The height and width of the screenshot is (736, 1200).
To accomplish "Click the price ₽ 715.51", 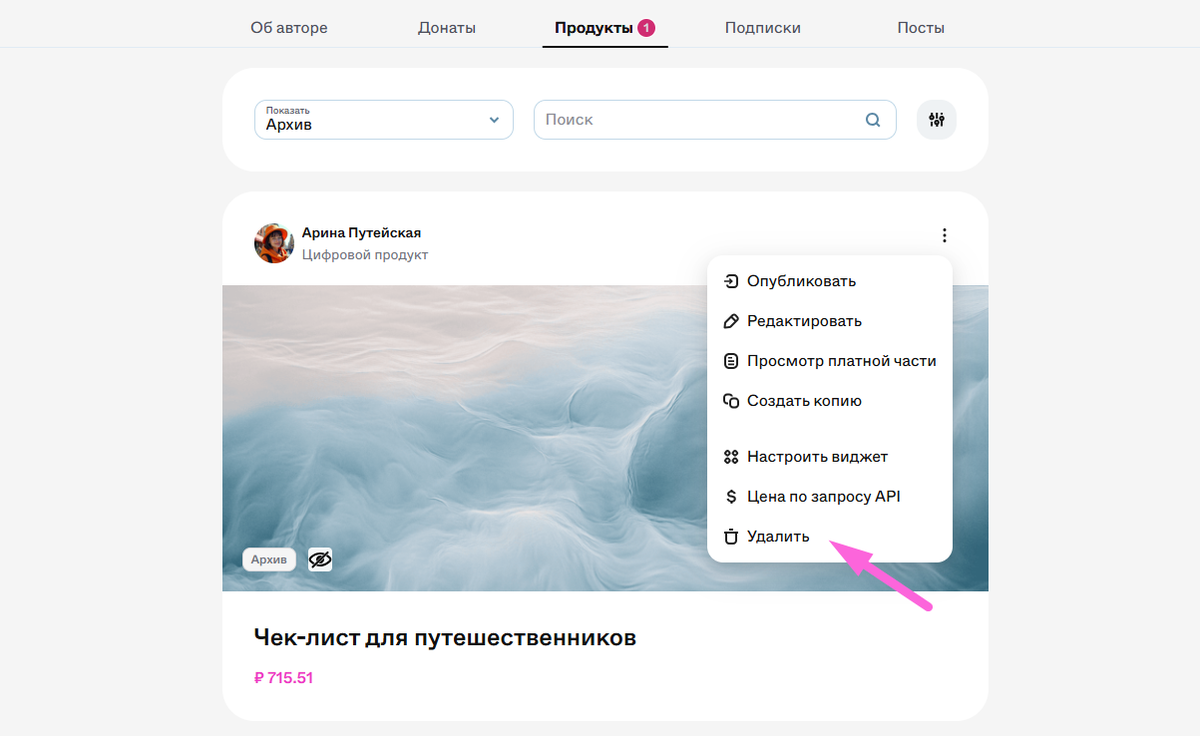I will point(284,678).
